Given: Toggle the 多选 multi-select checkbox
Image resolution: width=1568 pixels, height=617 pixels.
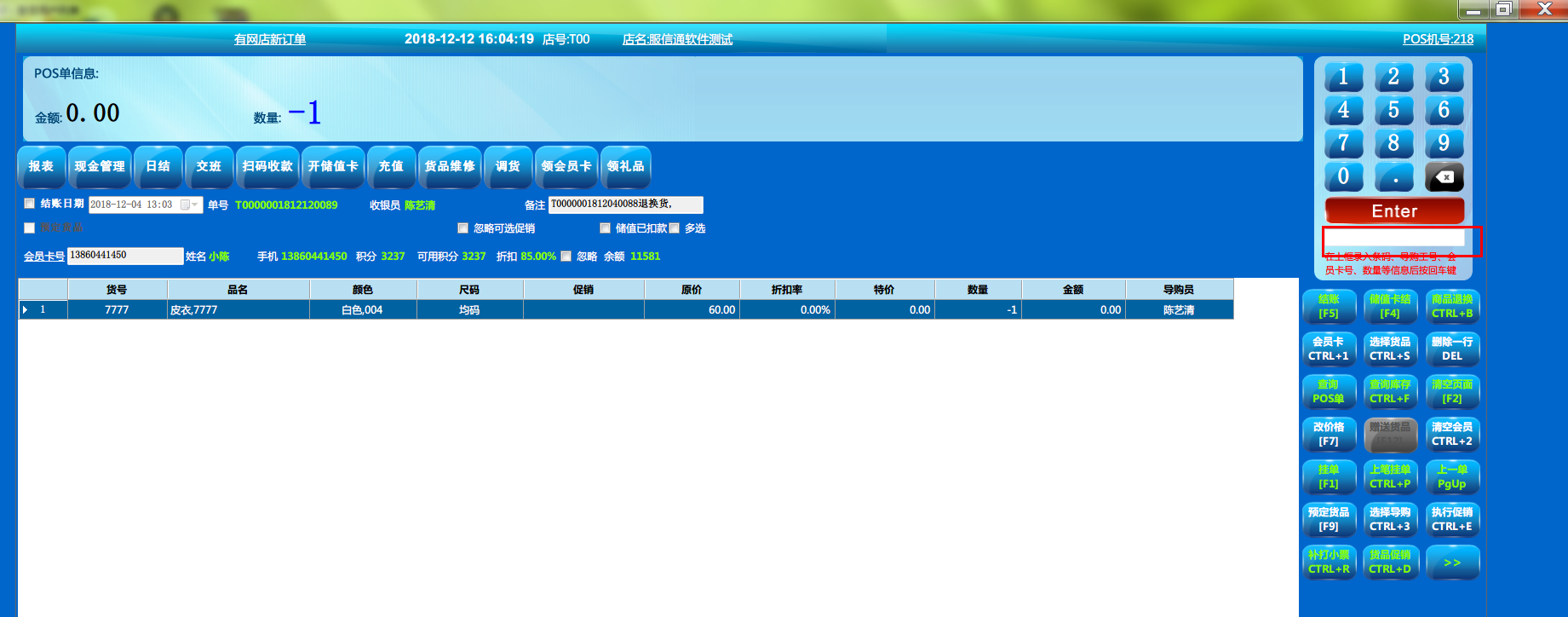Looking at the screenshot, I should click(675, 228).
